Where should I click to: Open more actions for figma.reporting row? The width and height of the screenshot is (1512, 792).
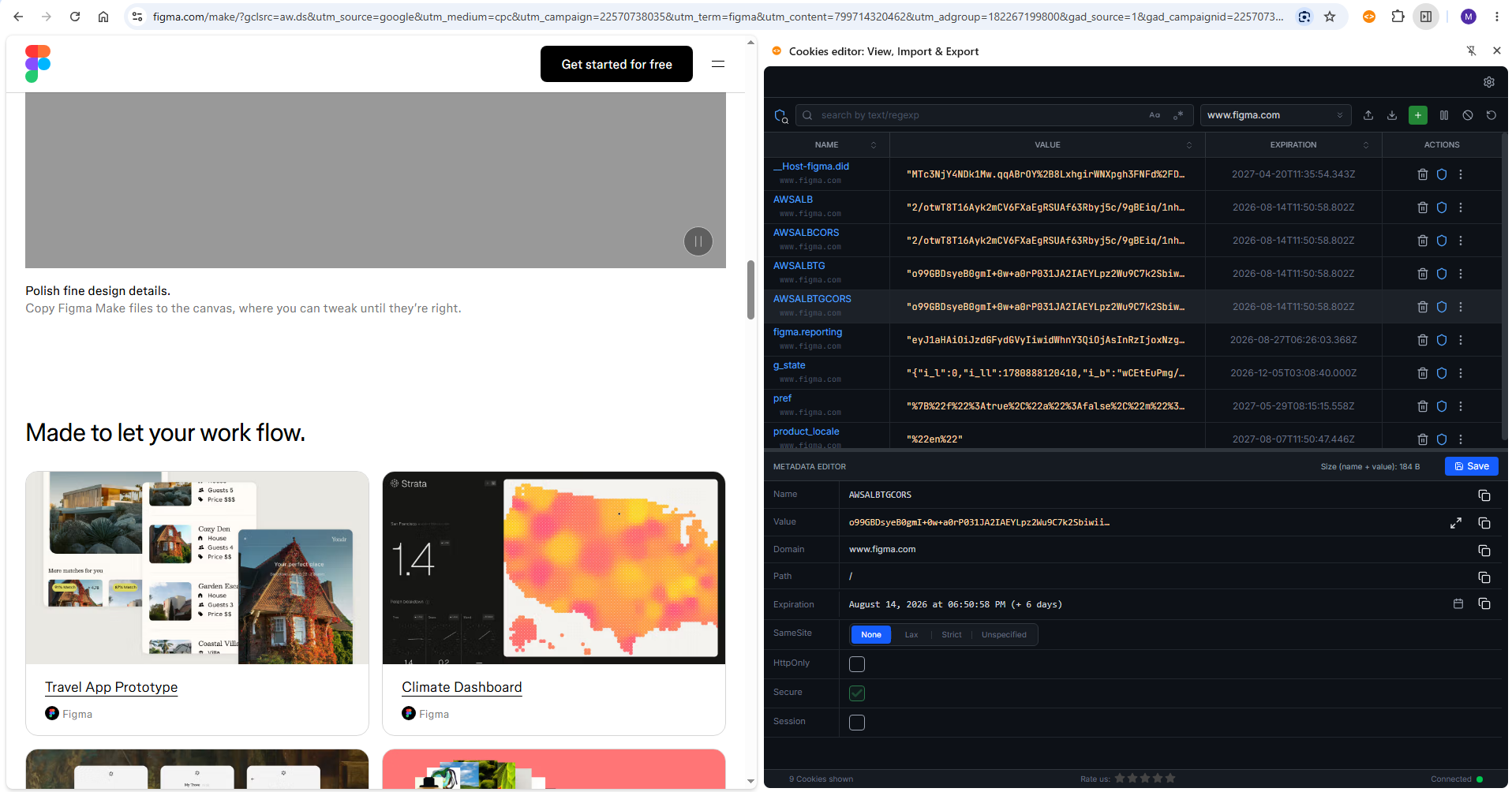click(1460, 340)
